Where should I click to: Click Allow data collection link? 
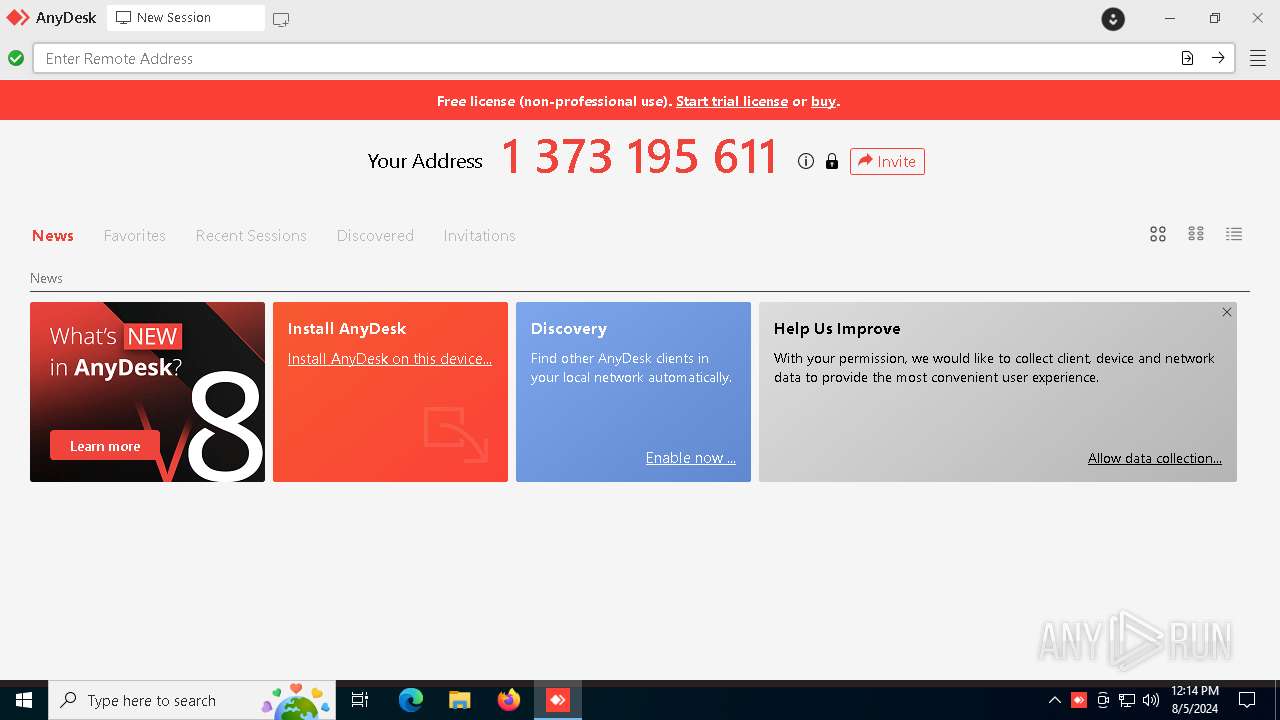pyautogui.click(x=1155, y=458)
